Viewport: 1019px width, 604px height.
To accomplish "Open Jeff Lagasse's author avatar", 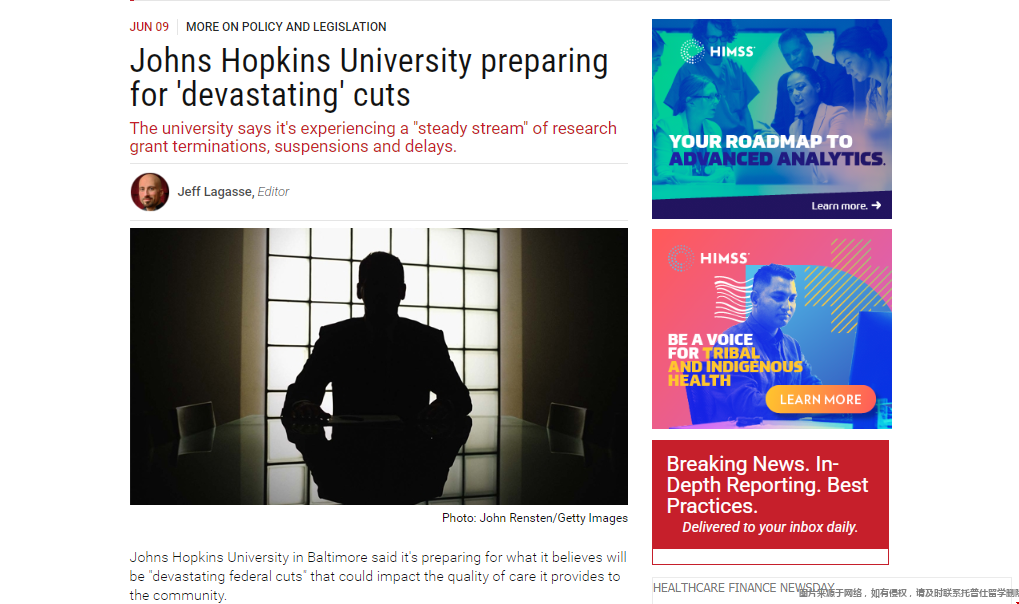I will coord(149,192).
